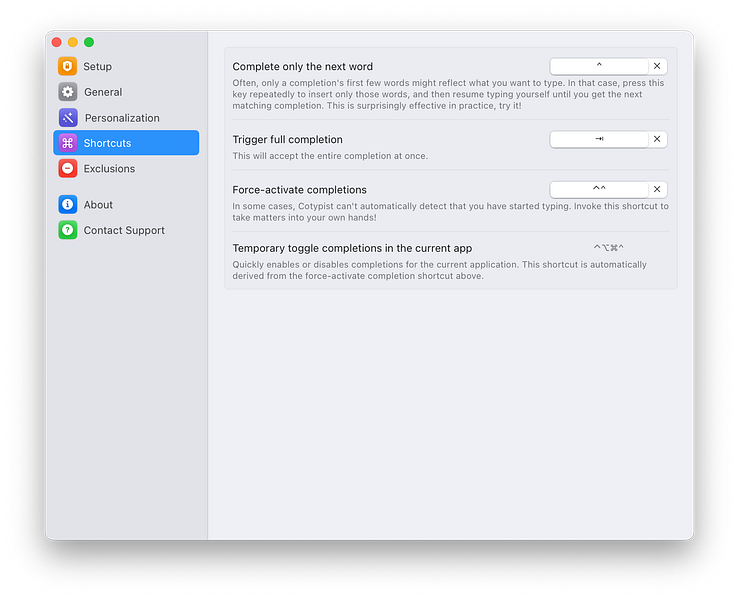Click the gray gear General icon
The width and height of the screenshot is (739, 600).
pos(67,92)
